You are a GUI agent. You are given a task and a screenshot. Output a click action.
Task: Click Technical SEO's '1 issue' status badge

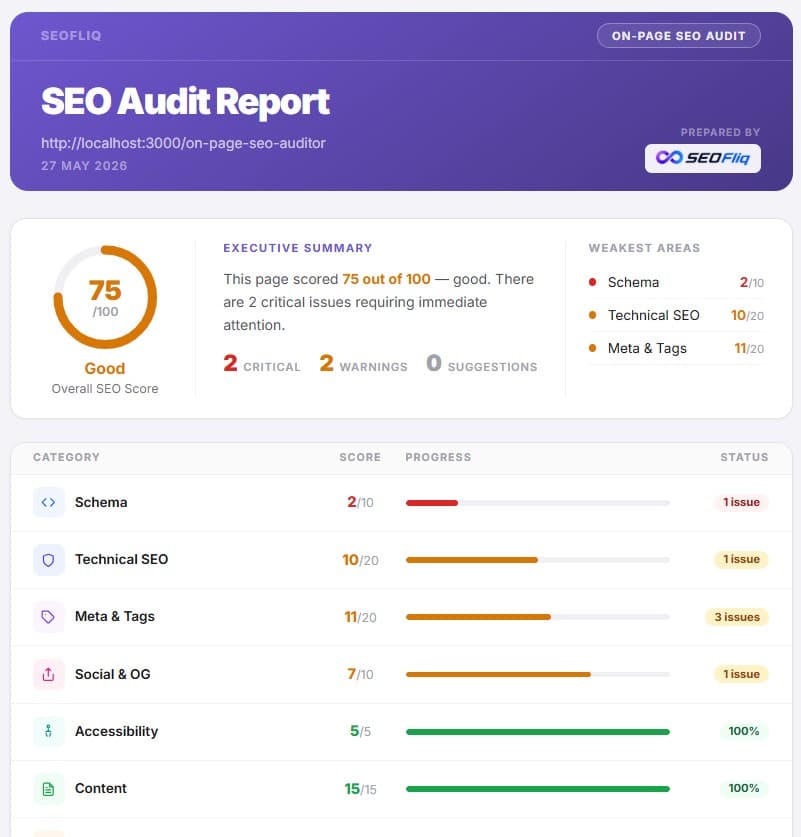pyautogui.click(x=741, y=559)
